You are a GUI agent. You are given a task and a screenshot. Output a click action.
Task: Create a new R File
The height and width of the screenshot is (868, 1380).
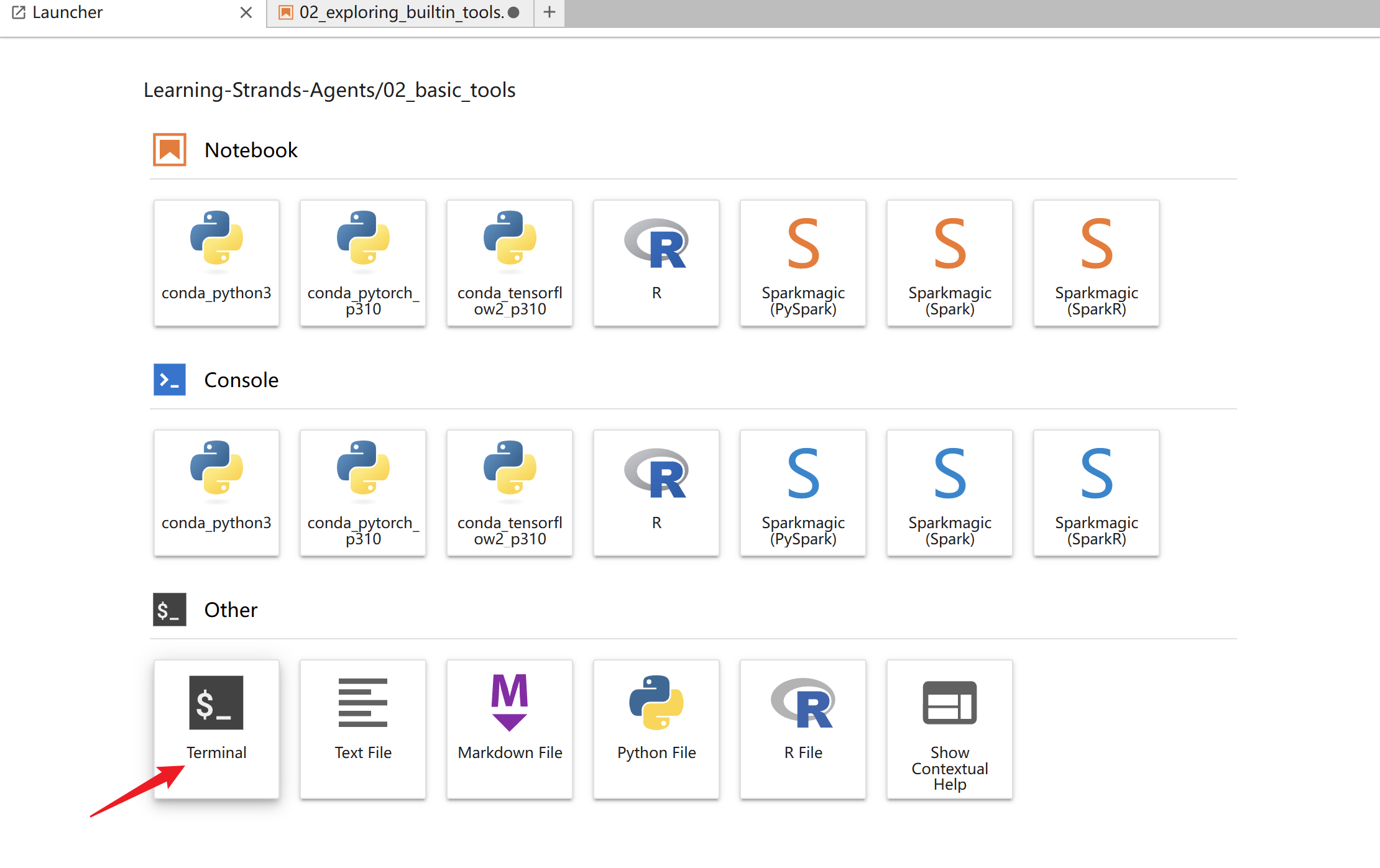(x=803, y=729)
